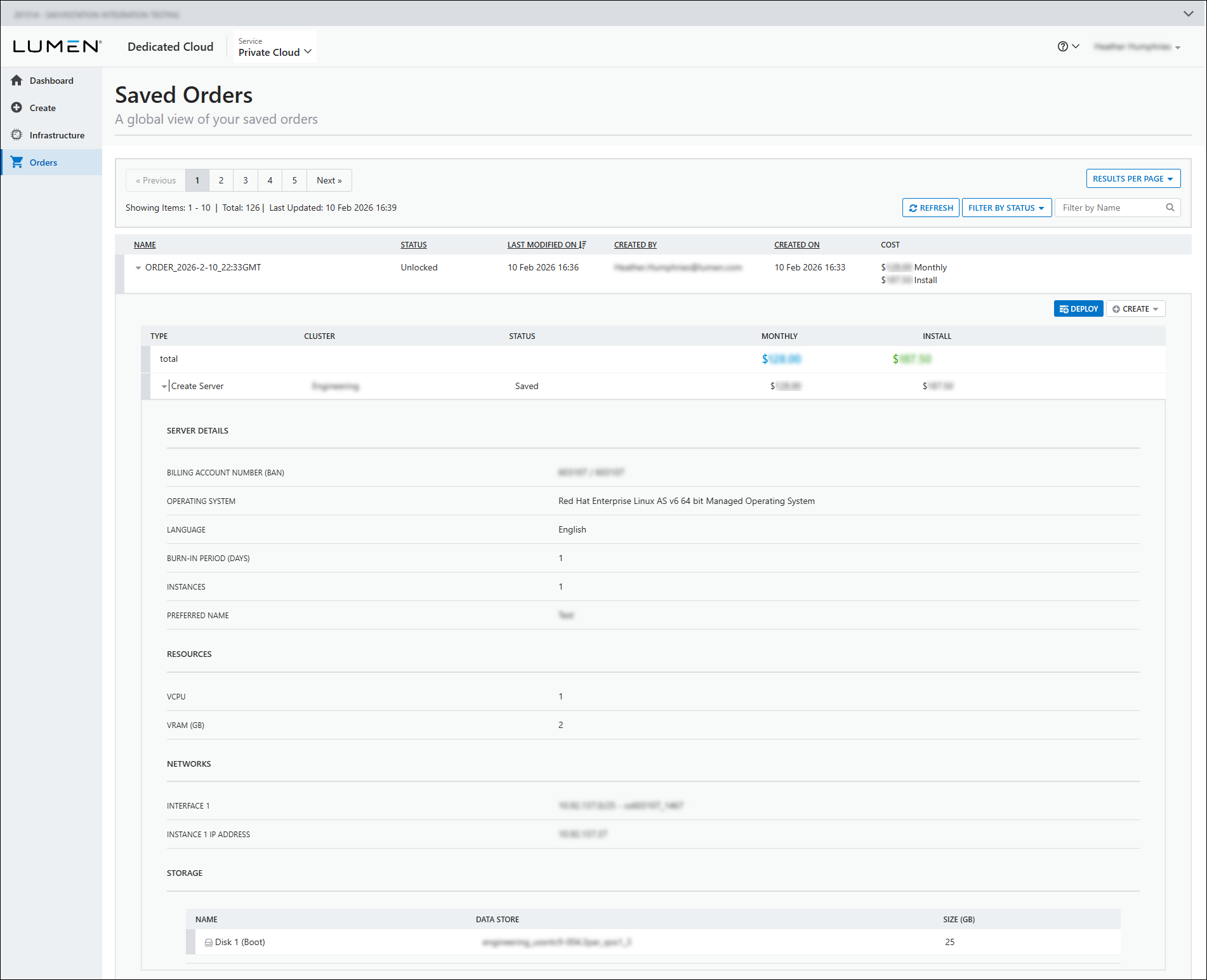Open Dashboard in sidebar
Screen dimensions: 1207x980
(x=51, y=81)
